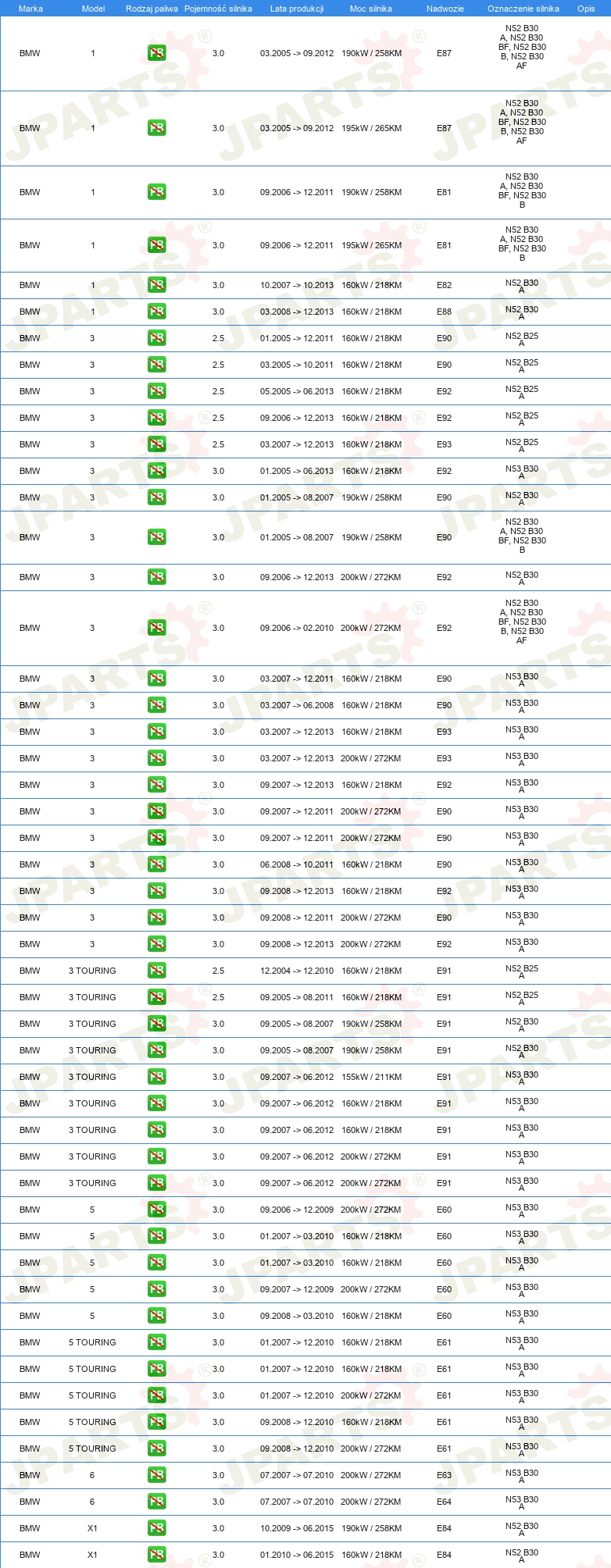611x1568 pixels.
Task: Click fuel icon in BMW 5 09.2006 -> 12.2009 row
Action: (156, 1210)
